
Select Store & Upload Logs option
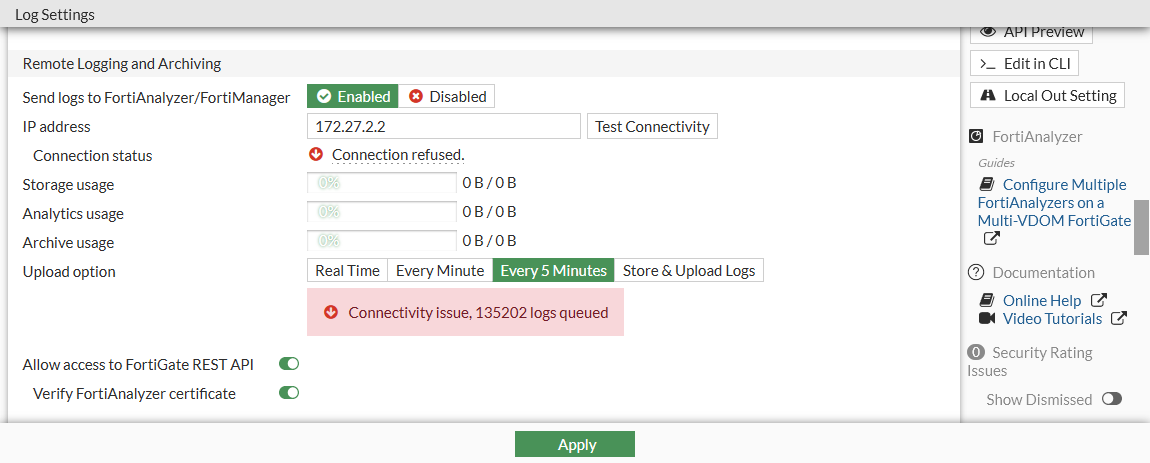click(689, 270)
